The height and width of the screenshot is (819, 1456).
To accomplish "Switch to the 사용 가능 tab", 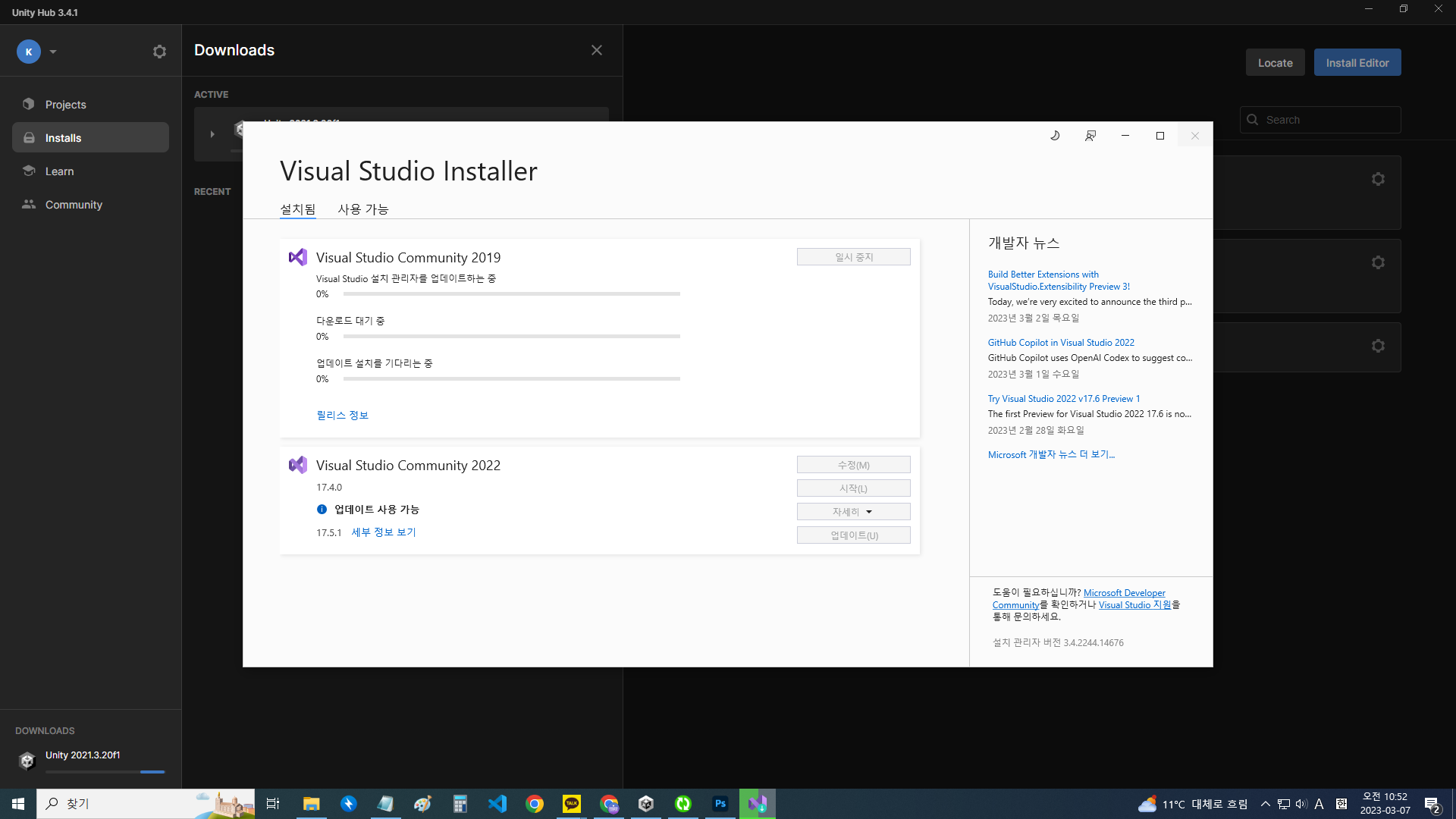I will coord(363,209).
